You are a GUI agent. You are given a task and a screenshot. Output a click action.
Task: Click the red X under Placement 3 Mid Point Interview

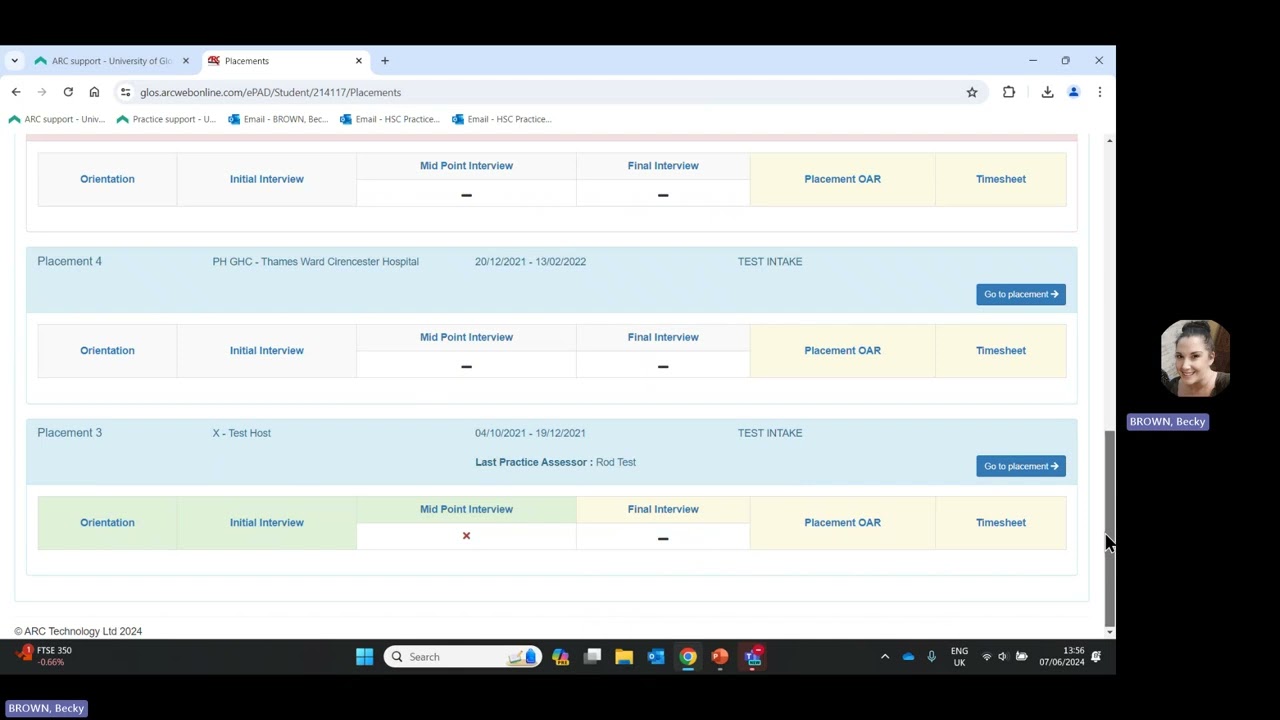[x=466, y=536]
